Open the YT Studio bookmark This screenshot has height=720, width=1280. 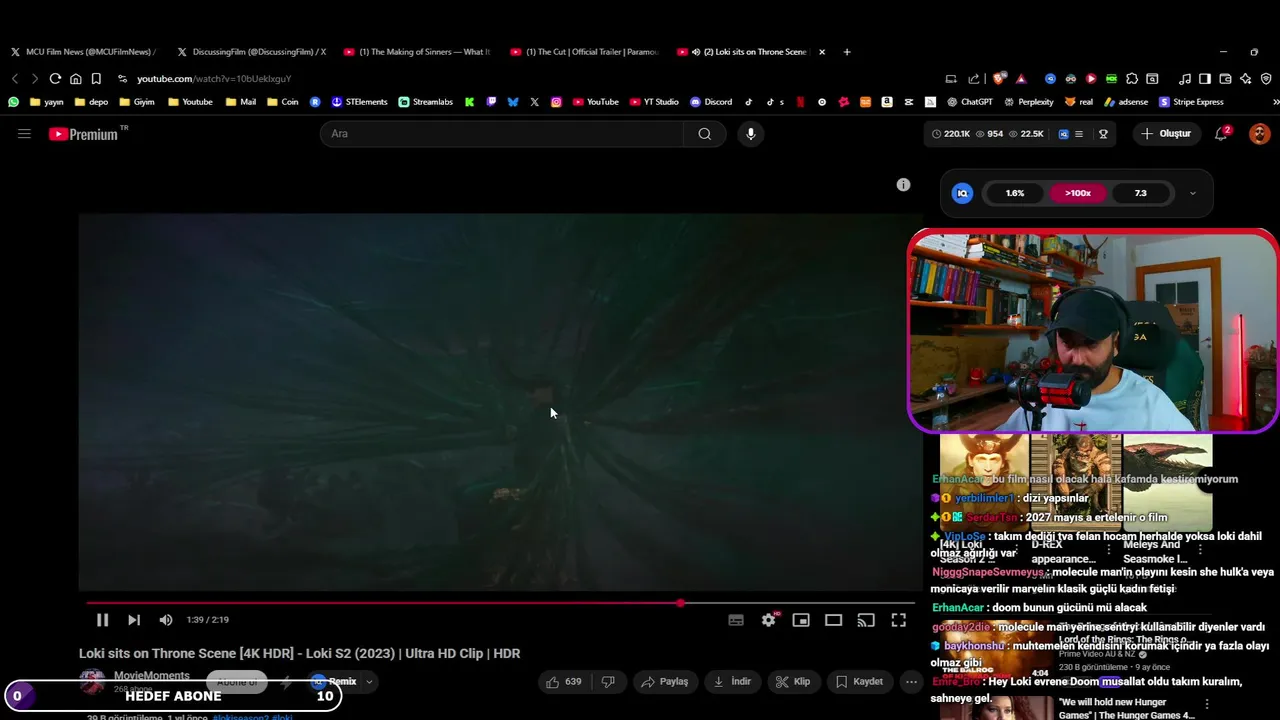click(x=654, y=102)
